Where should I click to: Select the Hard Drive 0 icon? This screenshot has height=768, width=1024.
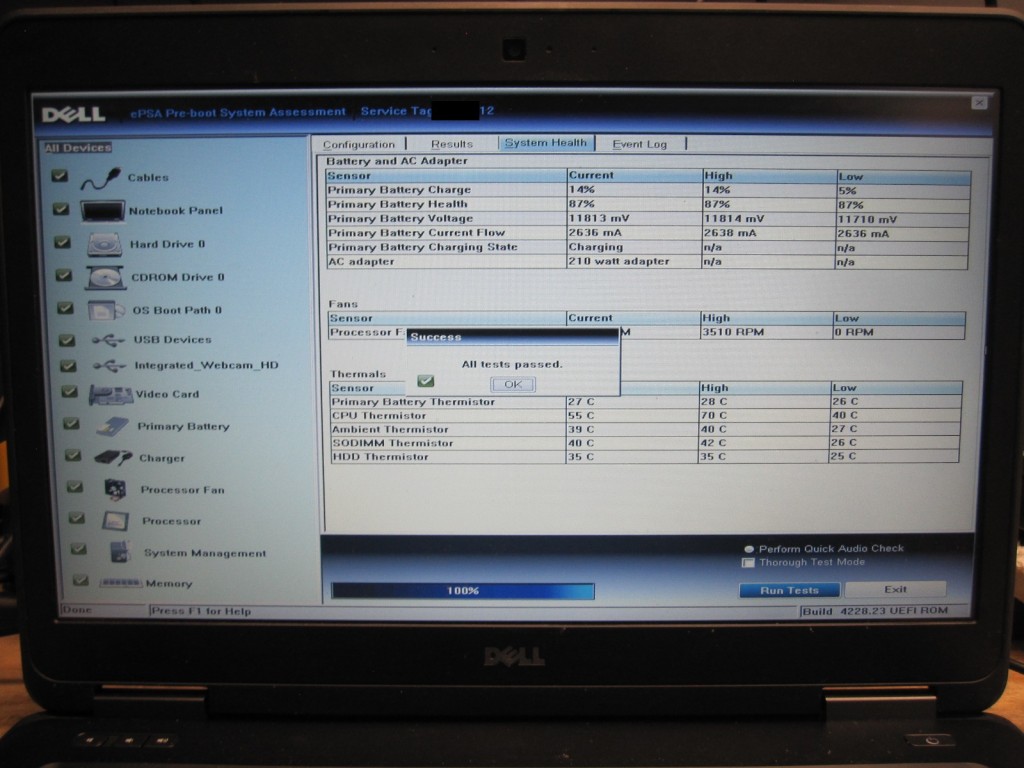click(x=104, y=244)
